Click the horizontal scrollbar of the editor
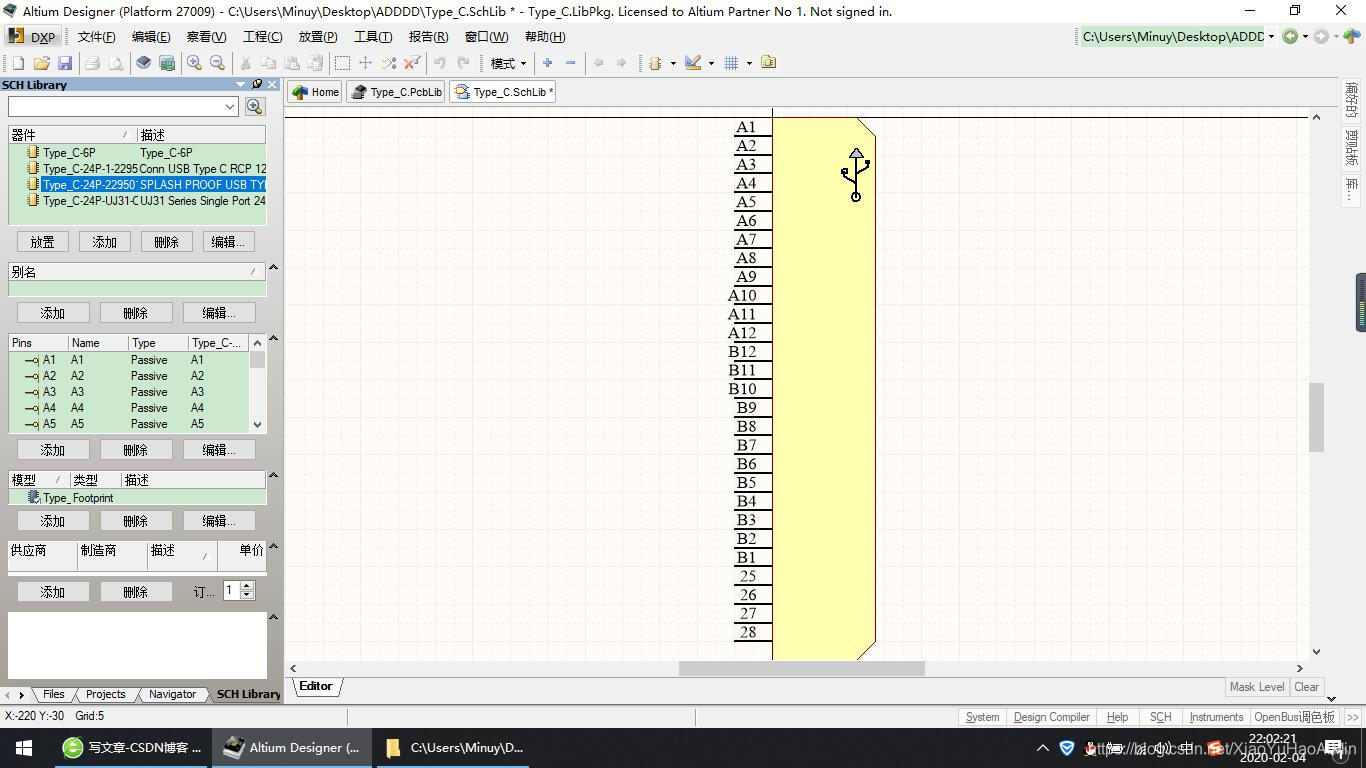Image resolution: width=1366 pixels, height=768 pixels. click(802, 668)
